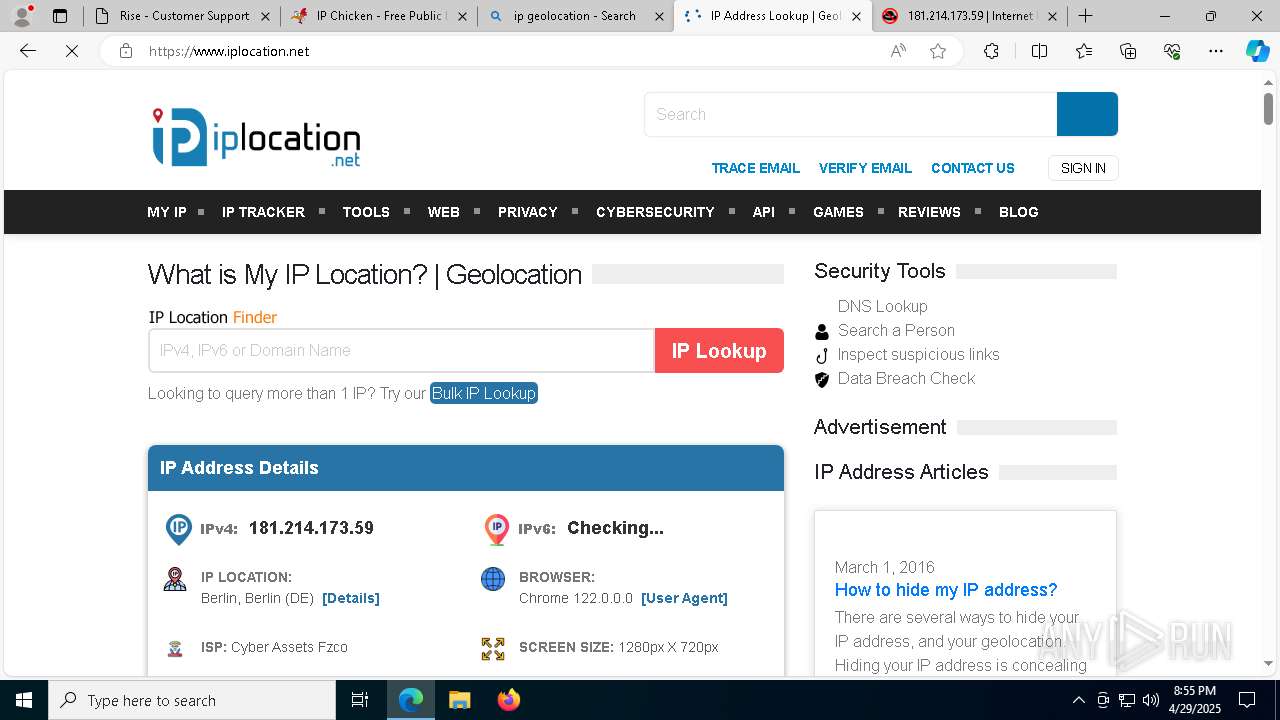Open the Browser essentials icon
Image resolution: width=1280 pixels, height=720 pixels.
1172,51
